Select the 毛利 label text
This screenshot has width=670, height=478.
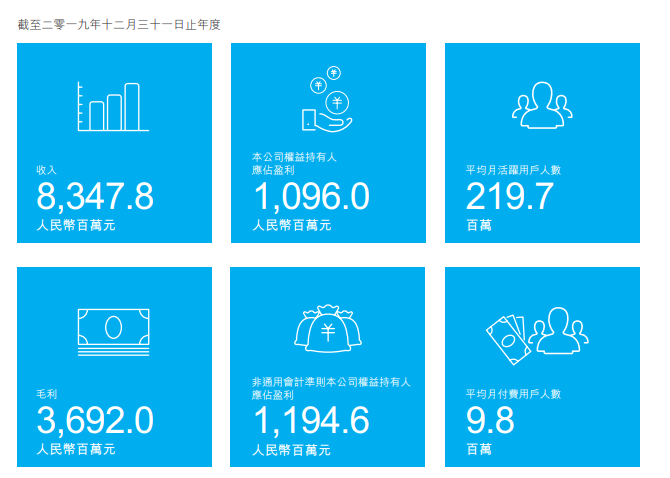tap(47, 394)
